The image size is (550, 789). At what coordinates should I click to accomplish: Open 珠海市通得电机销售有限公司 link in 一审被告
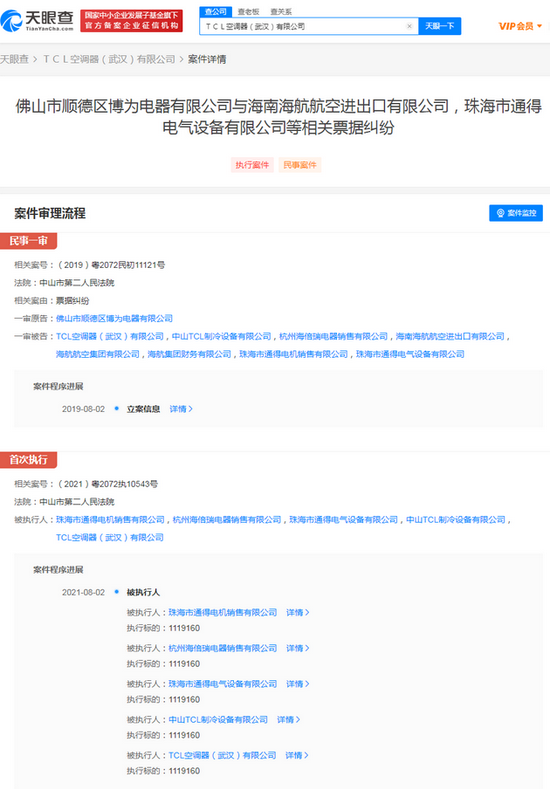(293, 354)
